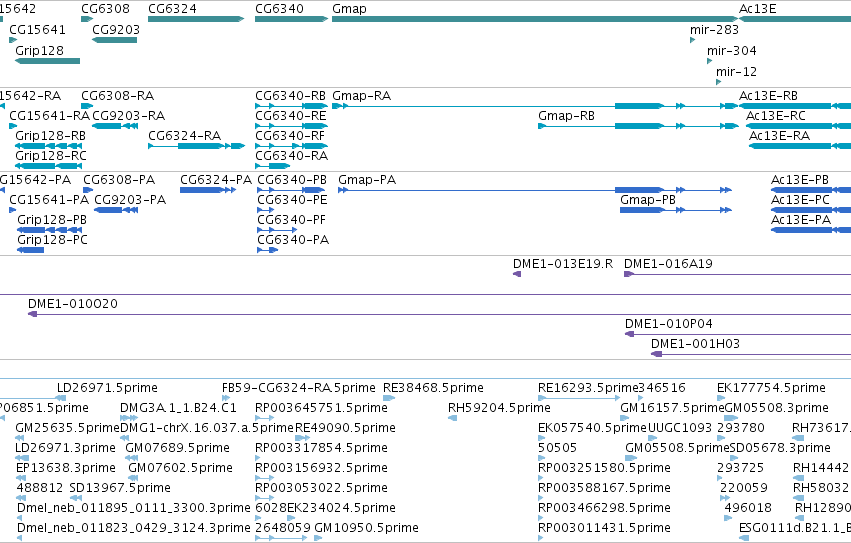Select the Gmap gene feature bar
The width and height of the screenshot is (851, 543).
(x=535, y=19)
